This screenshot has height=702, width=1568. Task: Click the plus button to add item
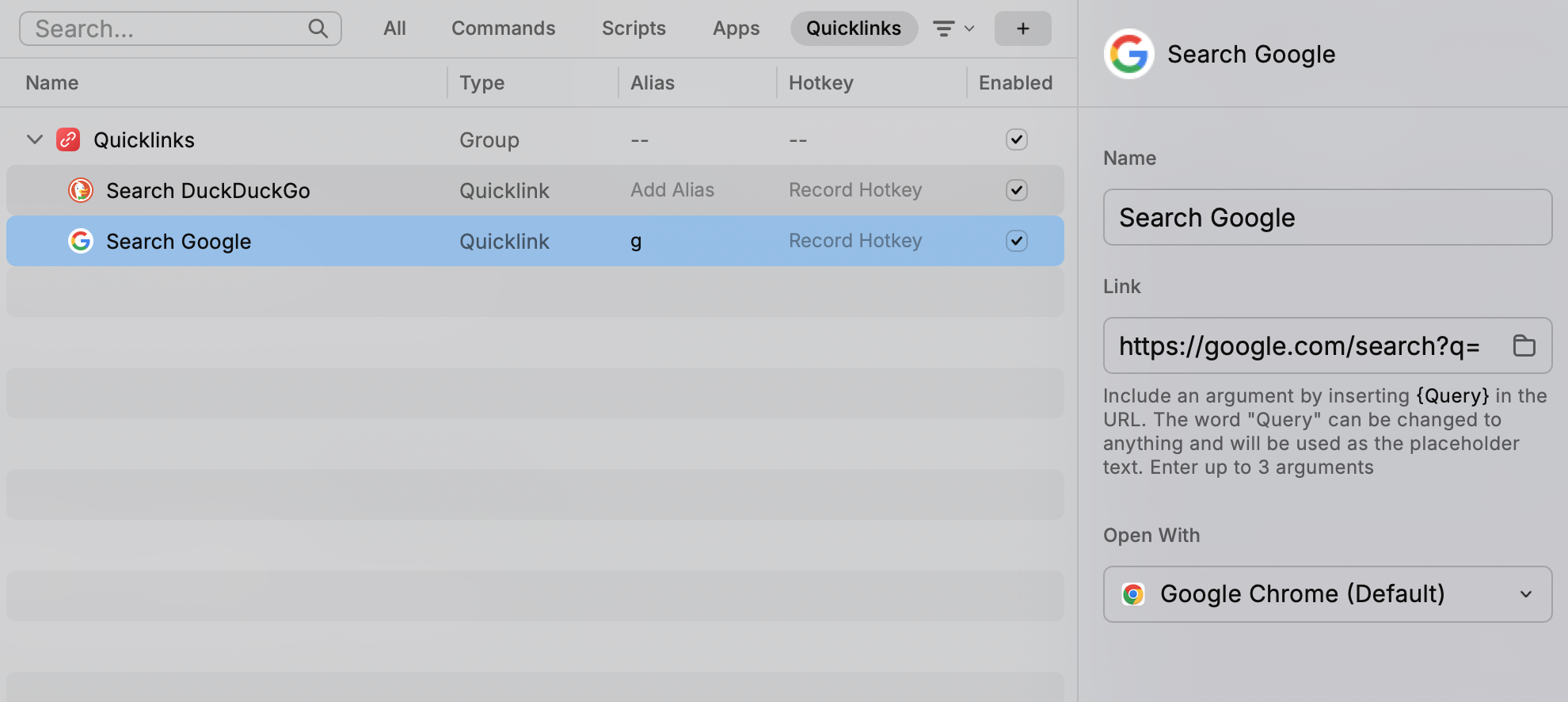coord(1022,29)
